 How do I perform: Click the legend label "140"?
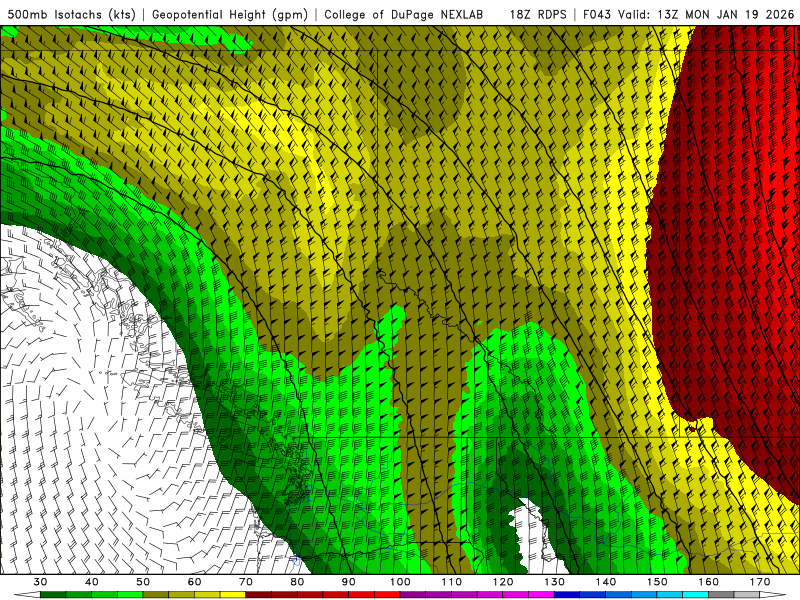coord(606,582)
